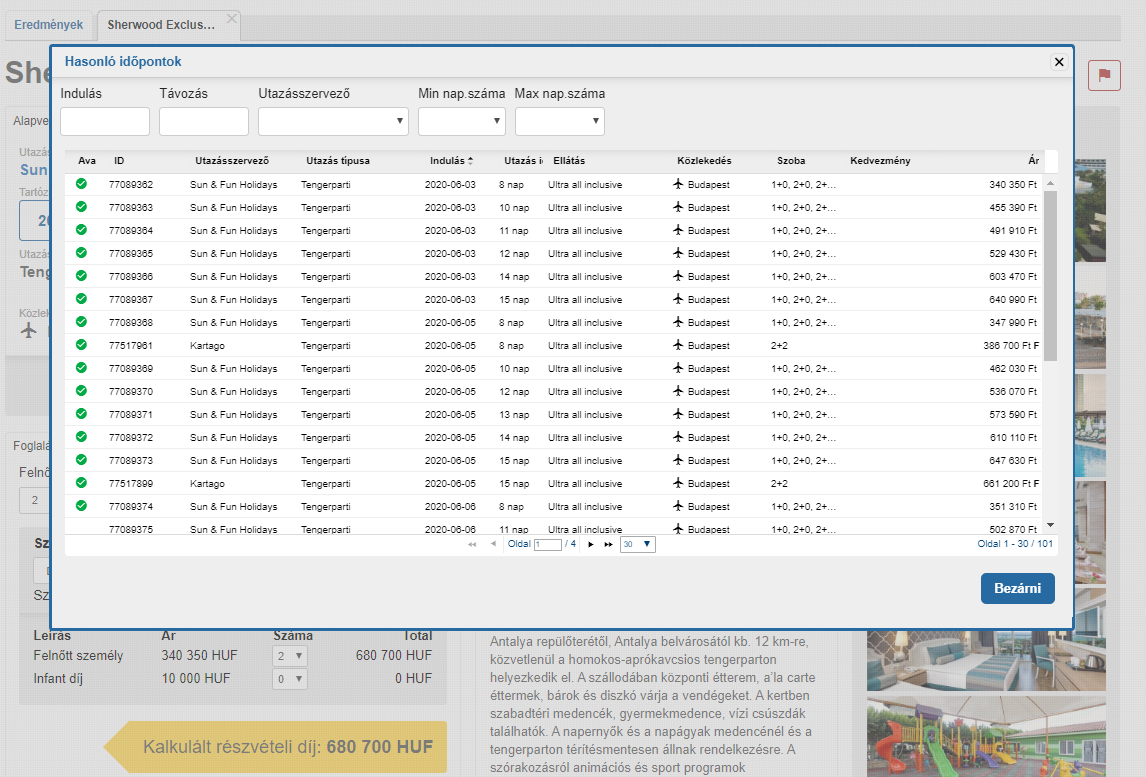Click the price 351 310 Ft
This screenshot has width=1146, height=777.
click(x=1013, y=507)
